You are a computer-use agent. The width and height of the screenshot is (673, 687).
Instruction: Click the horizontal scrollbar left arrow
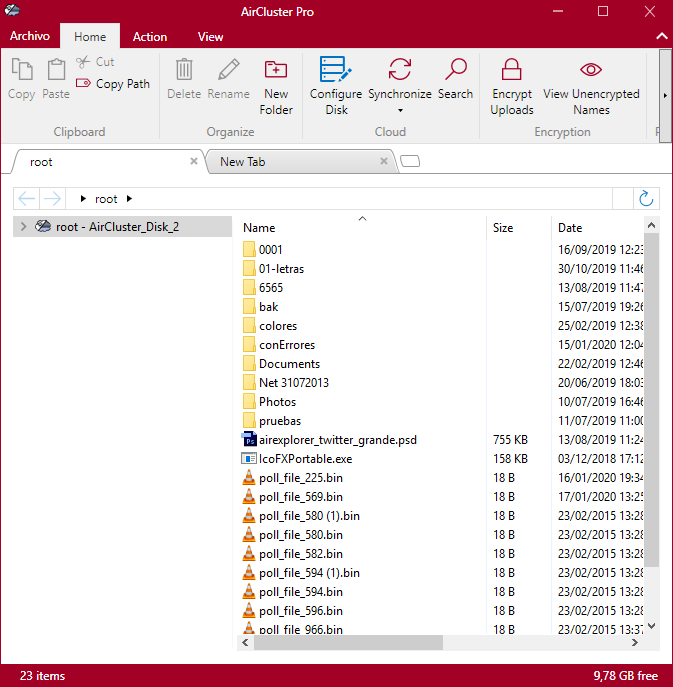click(x=245, y=643)
